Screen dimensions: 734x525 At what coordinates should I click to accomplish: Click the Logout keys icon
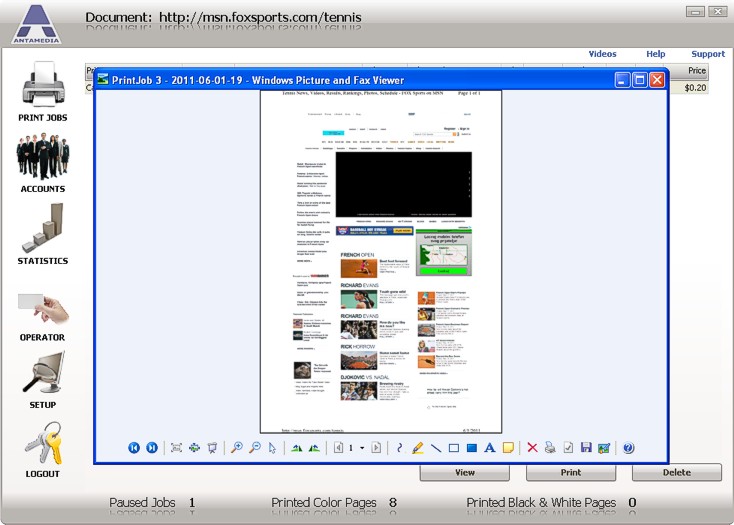tap(43, 444)
